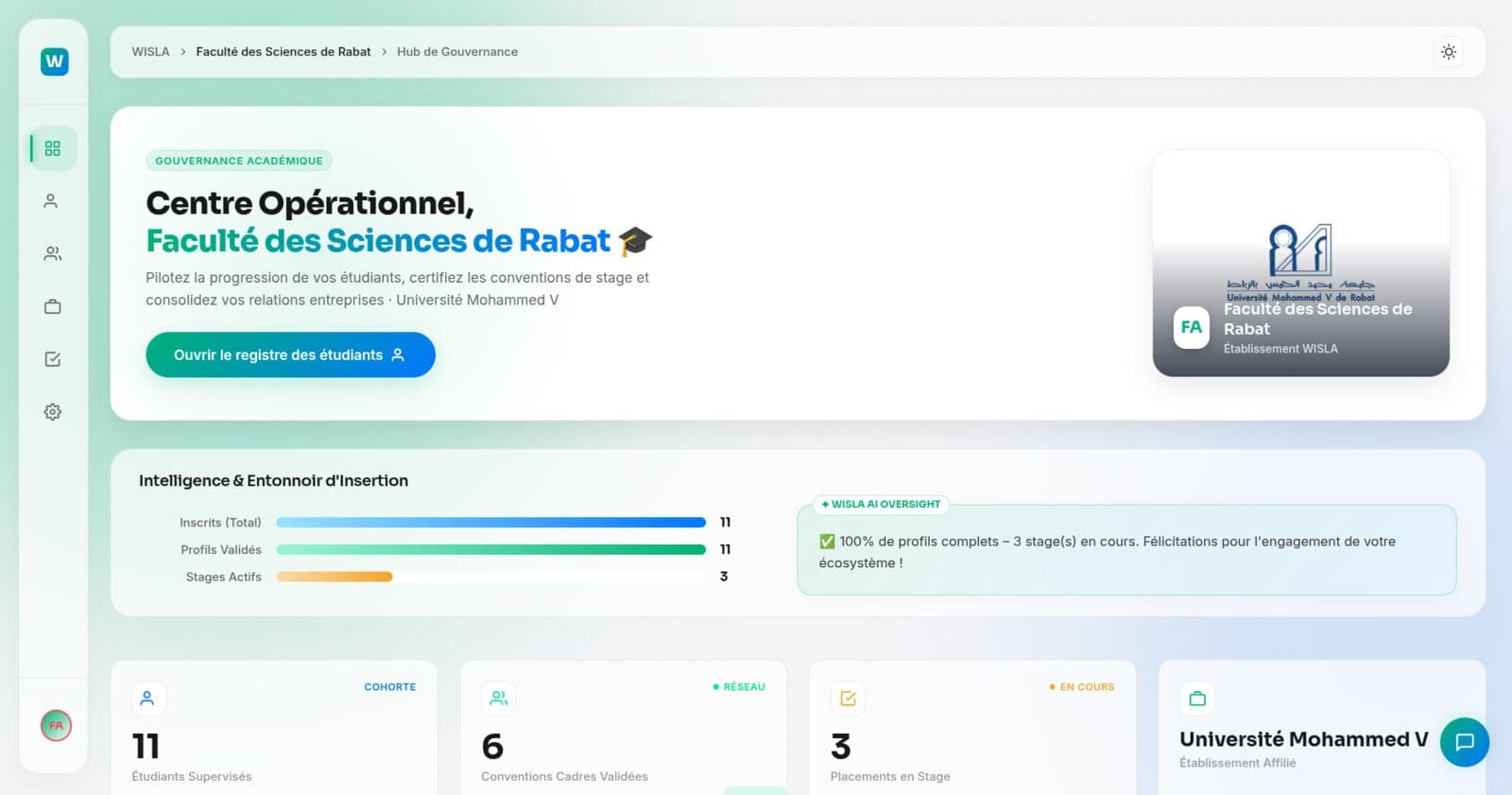Open the dashboard grid icon in sidebar
Viewport: 1512px width, 795px height.
(53, 148)
